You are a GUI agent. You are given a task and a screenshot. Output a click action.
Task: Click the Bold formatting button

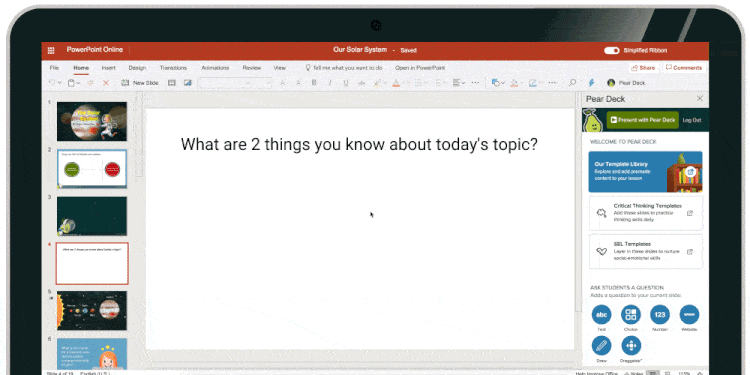click(314, 83)
